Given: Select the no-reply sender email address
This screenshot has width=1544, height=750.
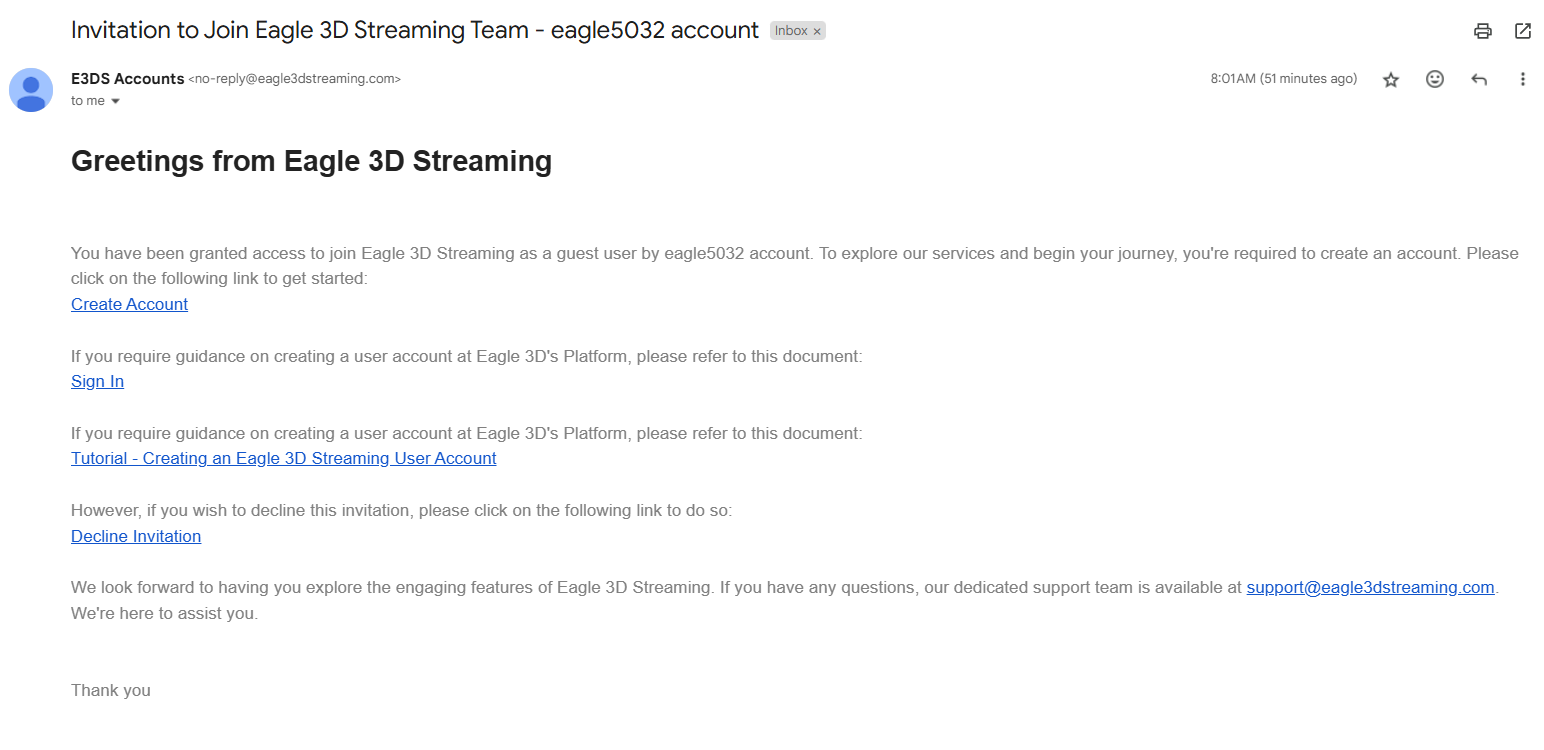Looking at the screenshot, I should coord(294,79).
